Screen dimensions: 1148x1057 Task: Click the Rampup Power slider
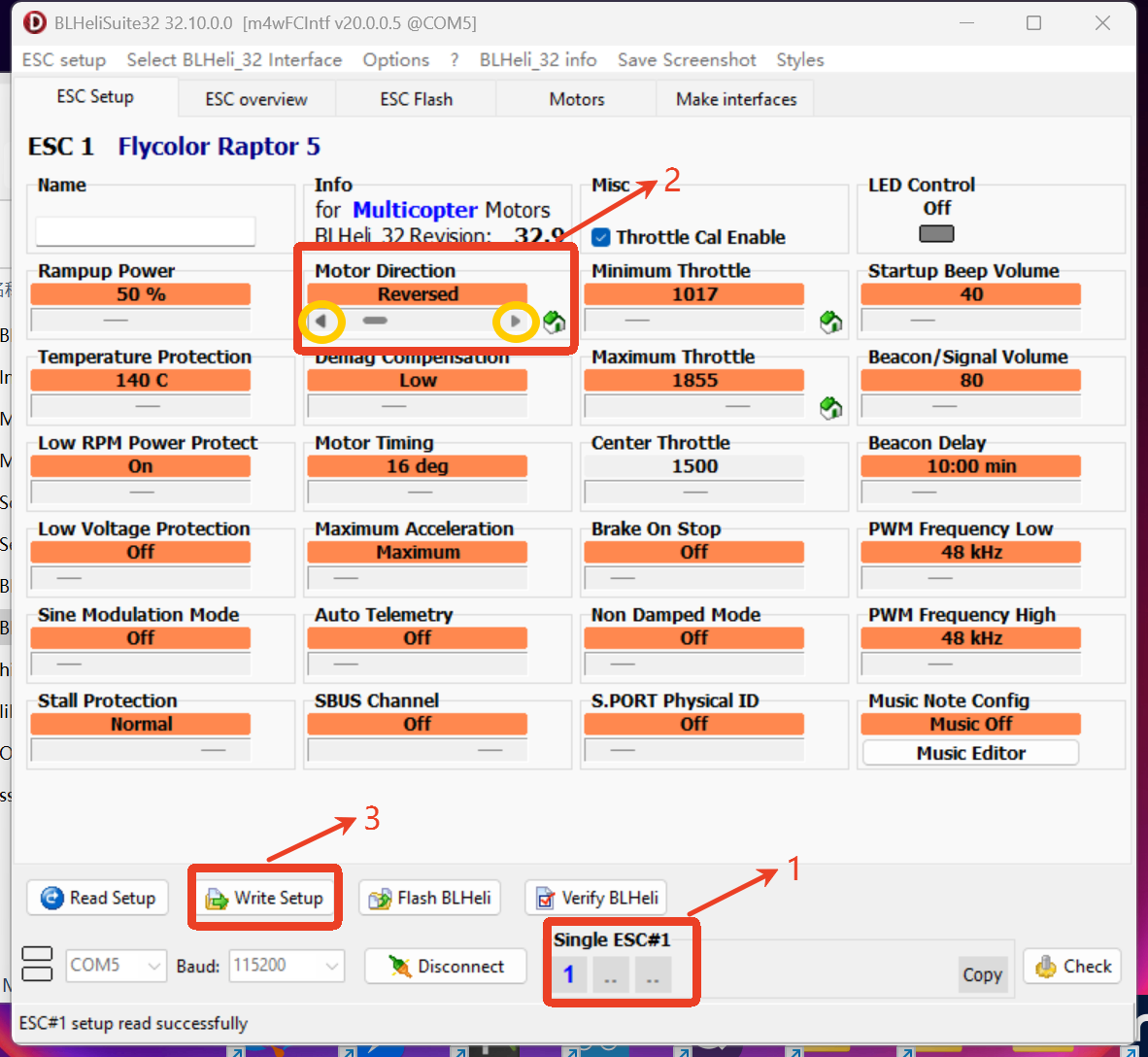(141, 320)
